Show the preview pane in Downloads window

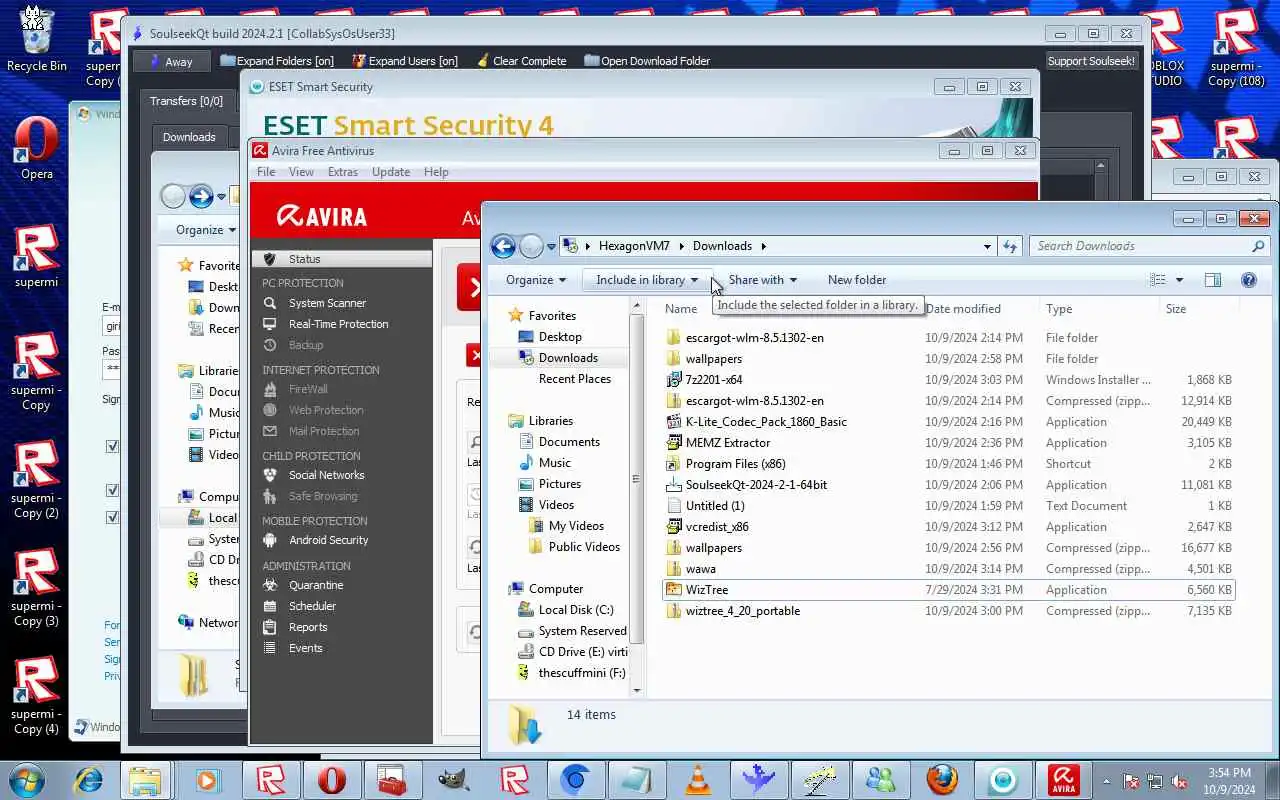click(x=1213, y=280)
